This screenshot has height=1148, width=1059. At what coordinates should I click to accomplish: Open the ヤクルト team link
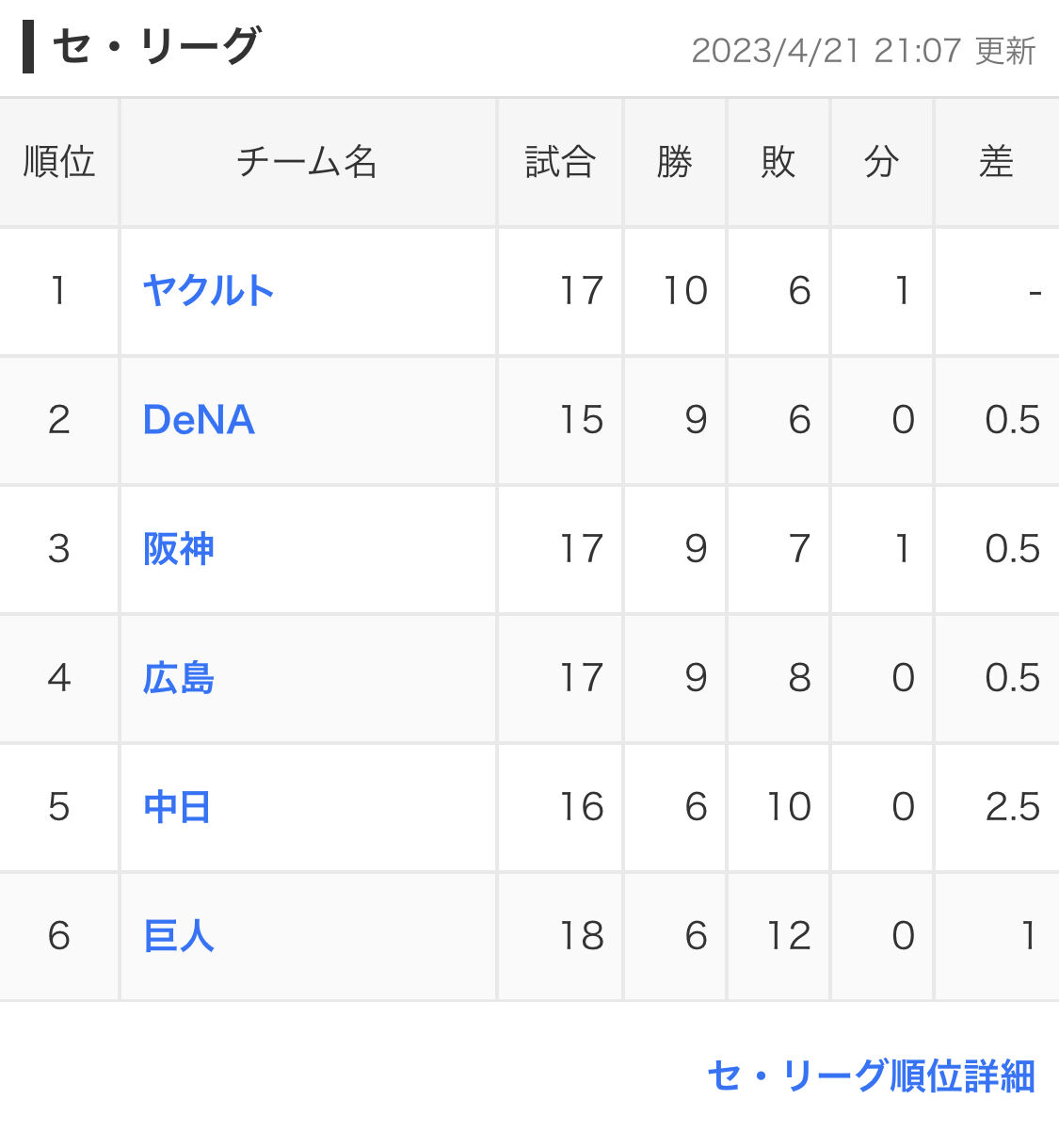(x=208, y=291)
